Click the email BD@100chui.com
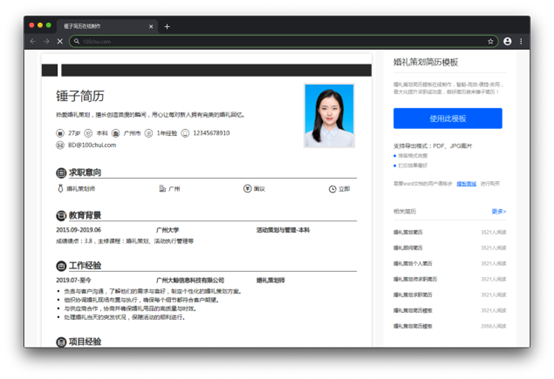554x379 pixels. point(92,145)
